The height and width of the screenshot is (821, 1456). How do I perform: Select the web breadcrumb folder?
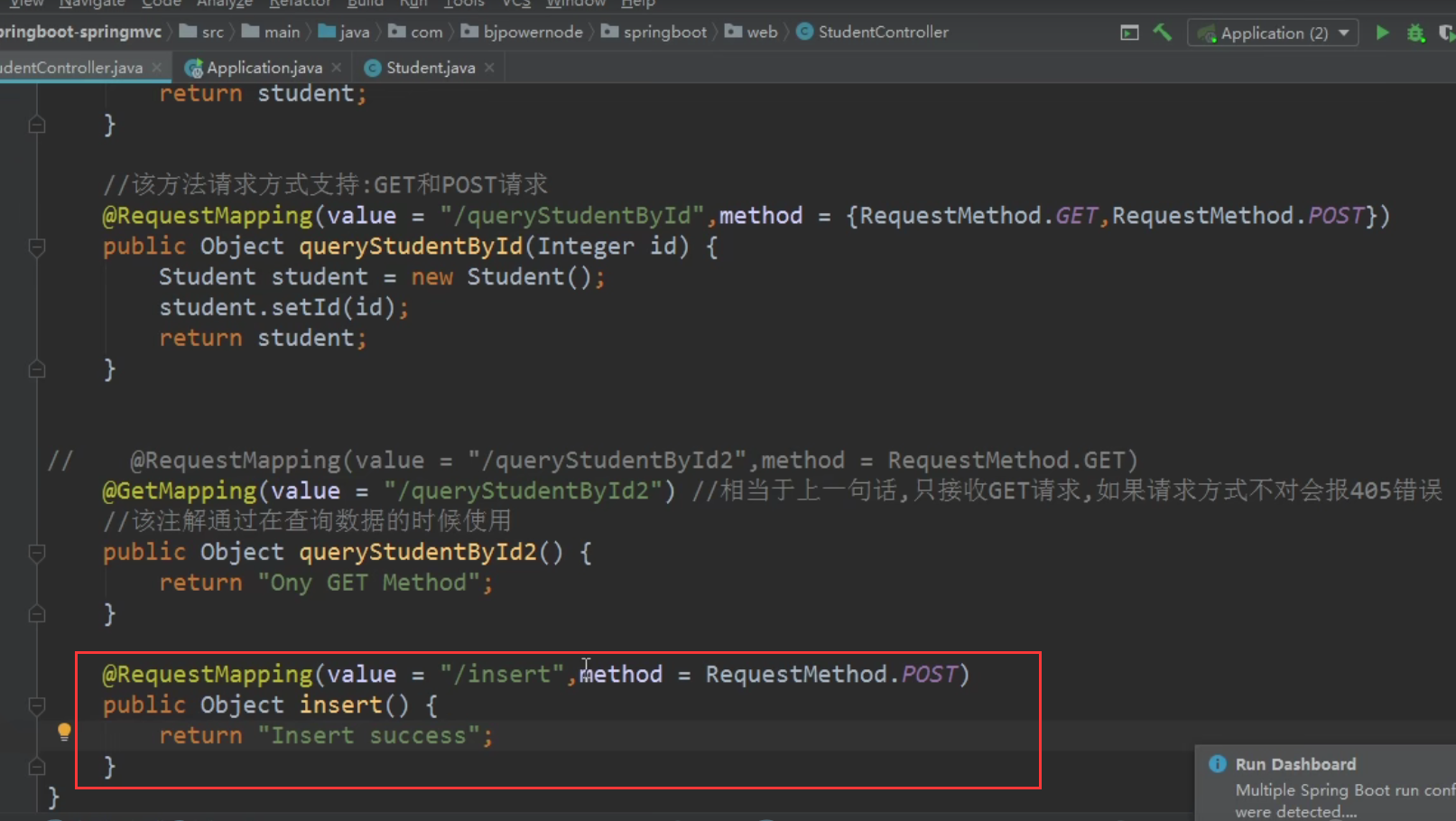(751, 33)
